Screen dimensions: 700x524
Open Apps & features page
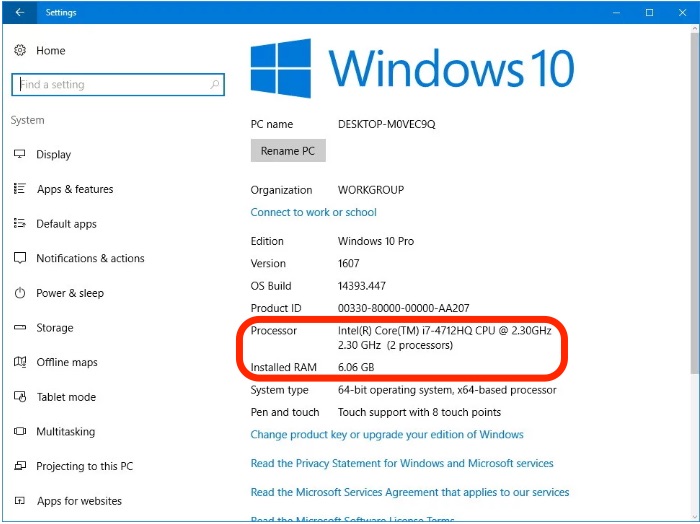[x=75, y=189]
